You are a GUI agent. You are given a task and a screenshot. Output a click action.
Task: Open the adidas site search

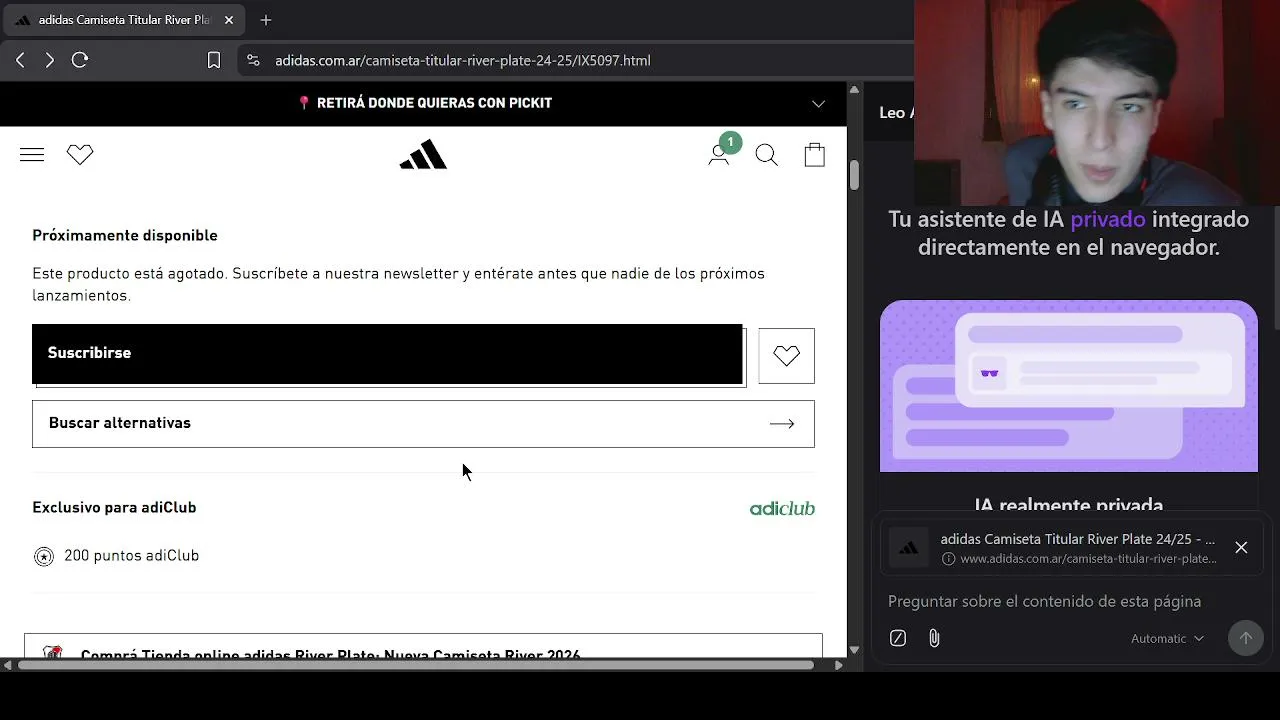[766, 155]
